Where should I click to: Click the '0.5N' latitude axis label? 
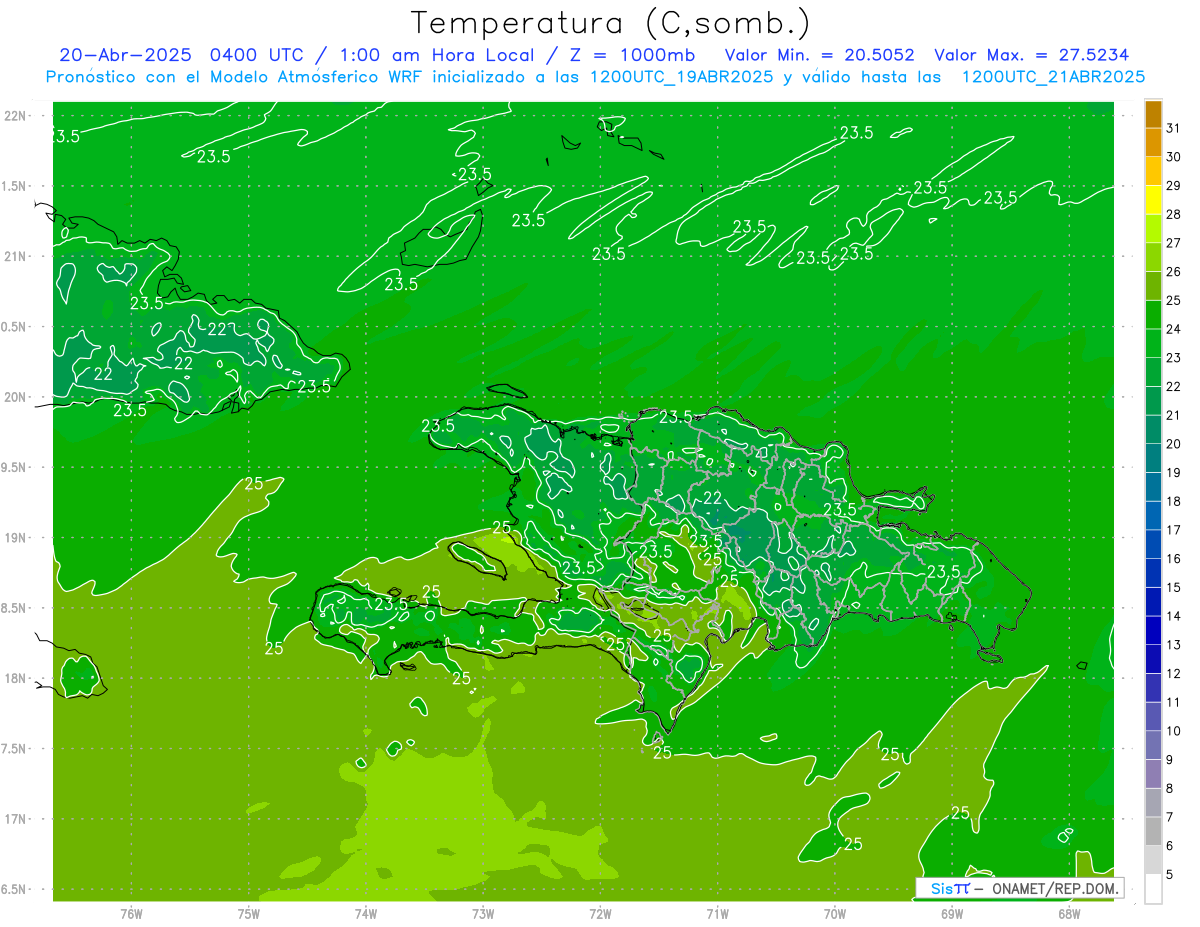click(x=16, y=327)
